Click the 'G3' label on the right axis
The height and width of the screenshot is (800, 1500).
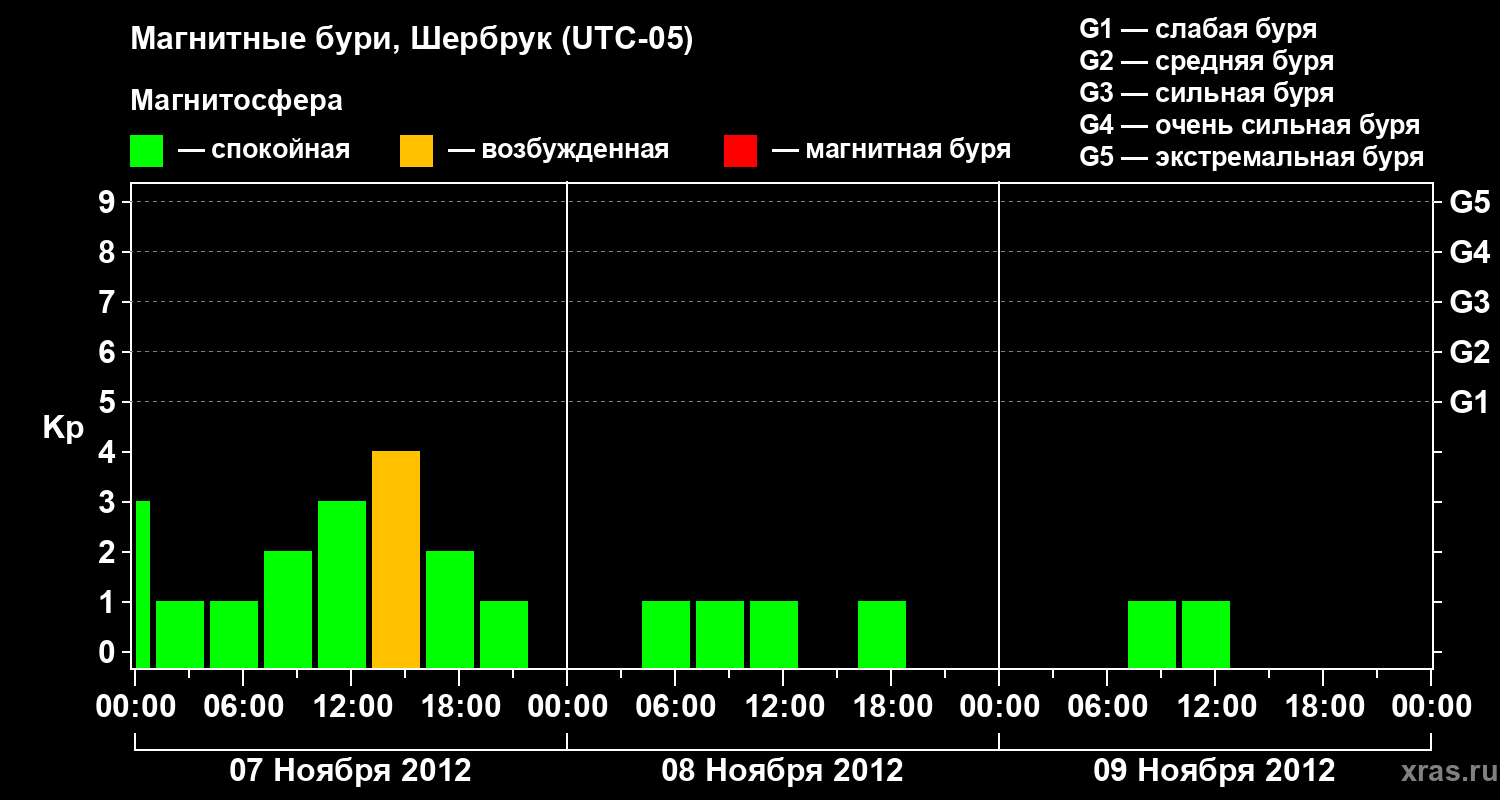1469,302
